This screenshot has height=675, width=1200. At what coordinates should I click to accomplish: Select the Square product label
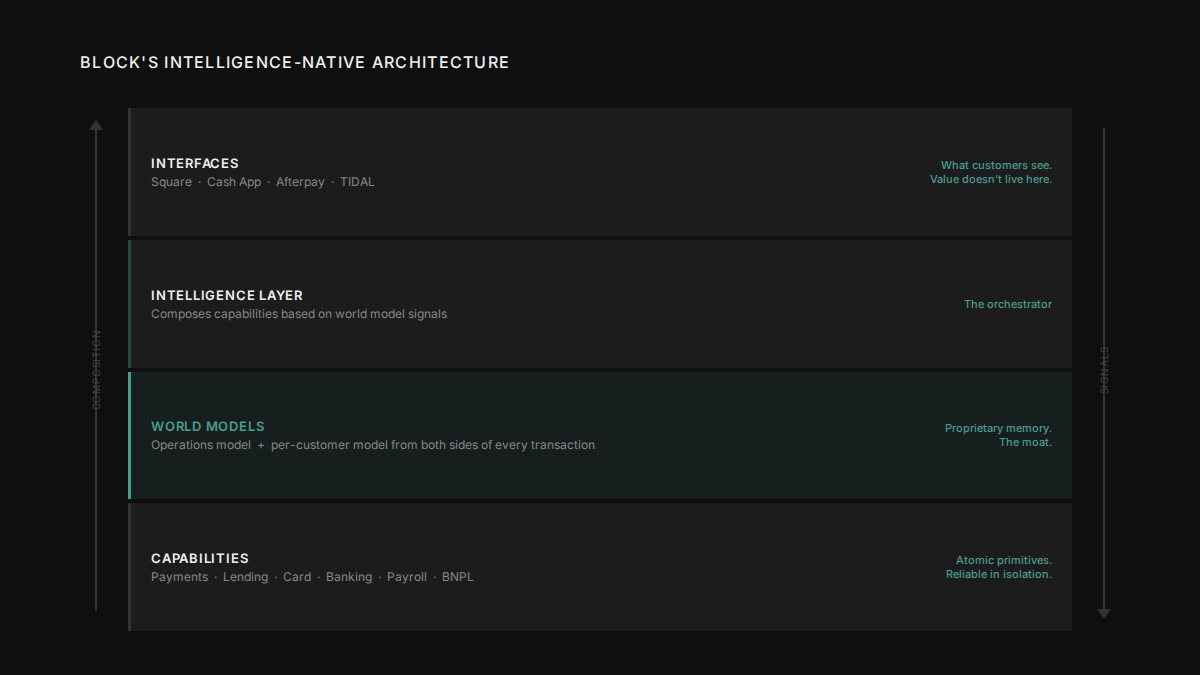(x=171, y=181)
